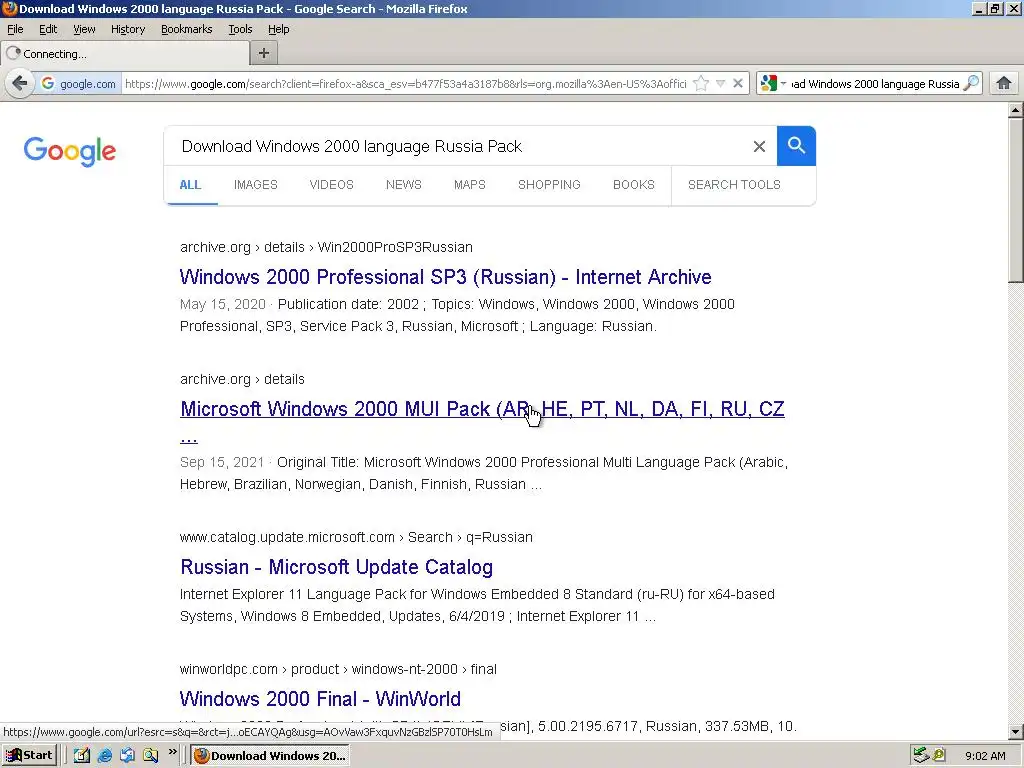This screenshot has width=1024, height=768.
Task: Click the Google logo
Action: click(70, 152)
